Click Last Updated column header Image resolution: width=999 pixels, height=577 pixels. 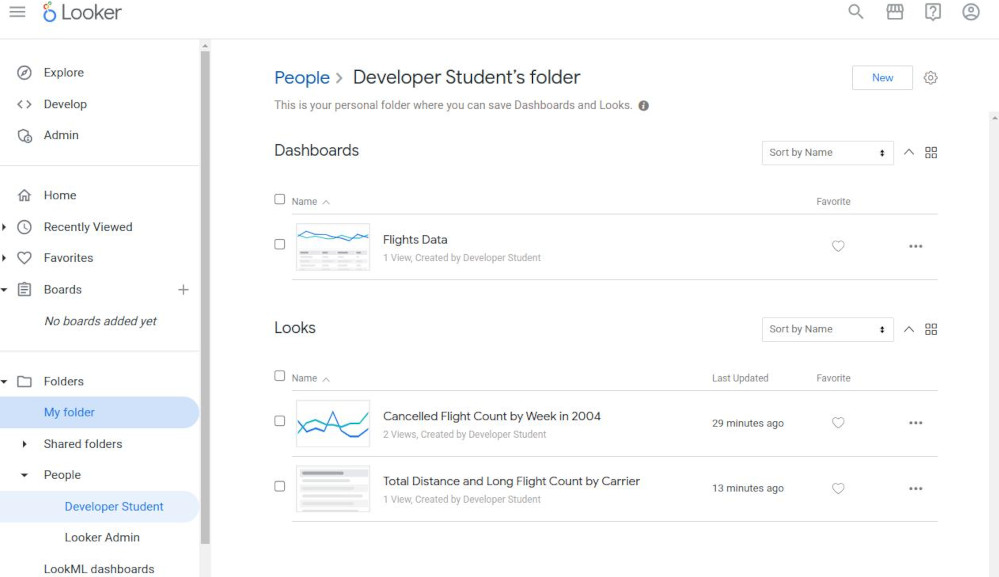[x=740, y=378]
